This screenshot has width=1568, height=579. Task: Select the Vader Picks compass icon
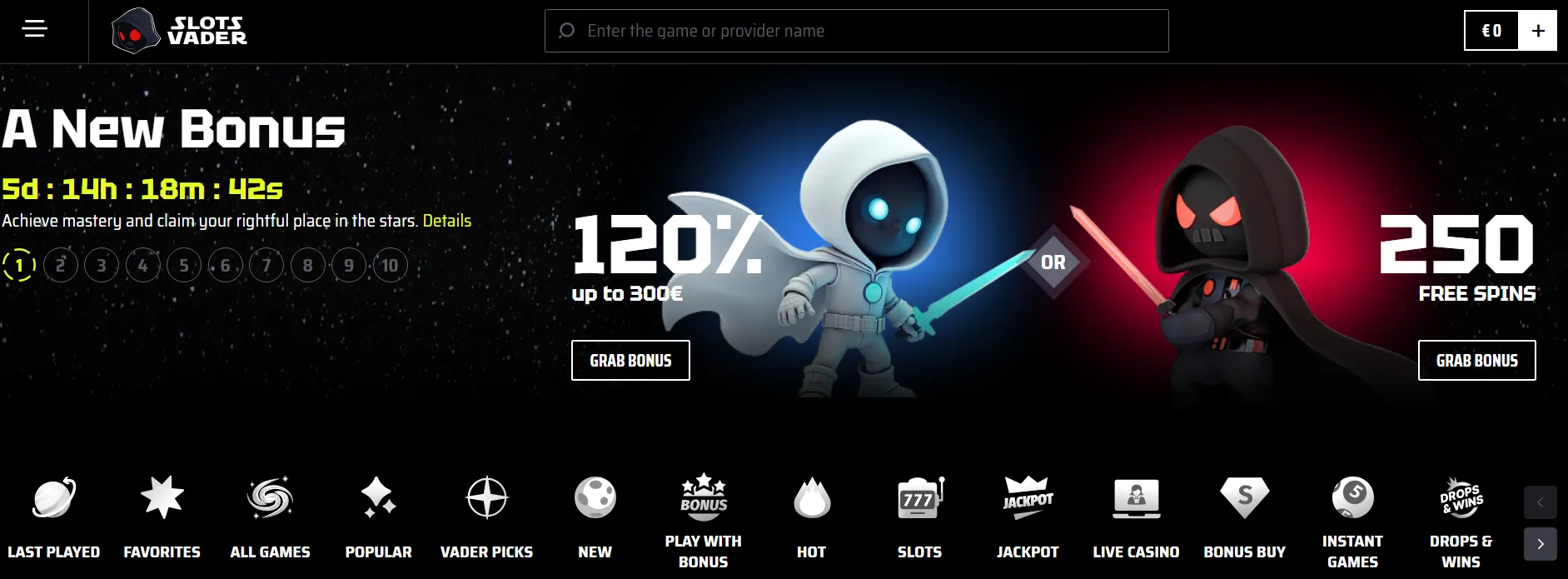[487, 497]
